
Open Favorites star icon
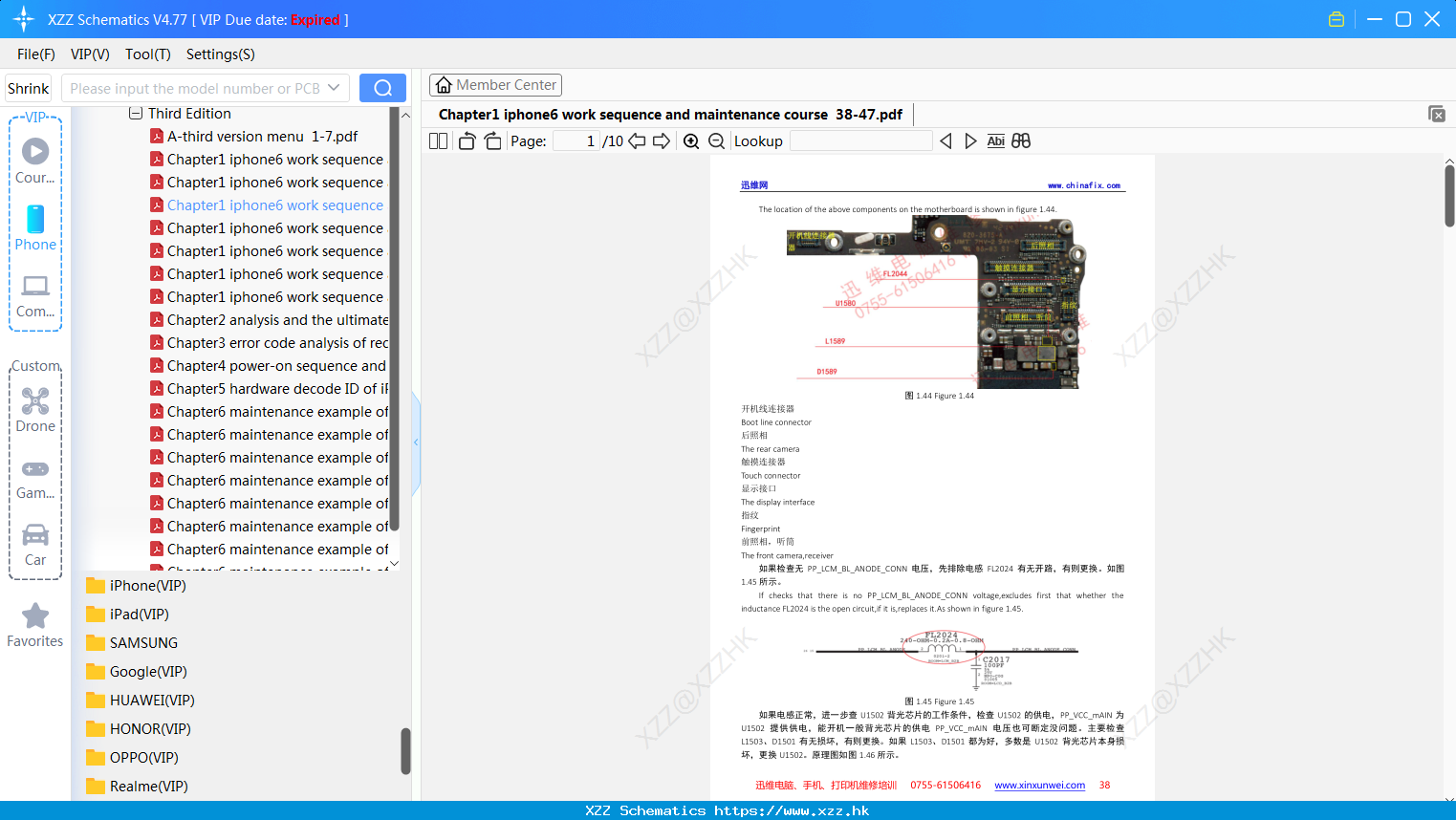(35, 615)
